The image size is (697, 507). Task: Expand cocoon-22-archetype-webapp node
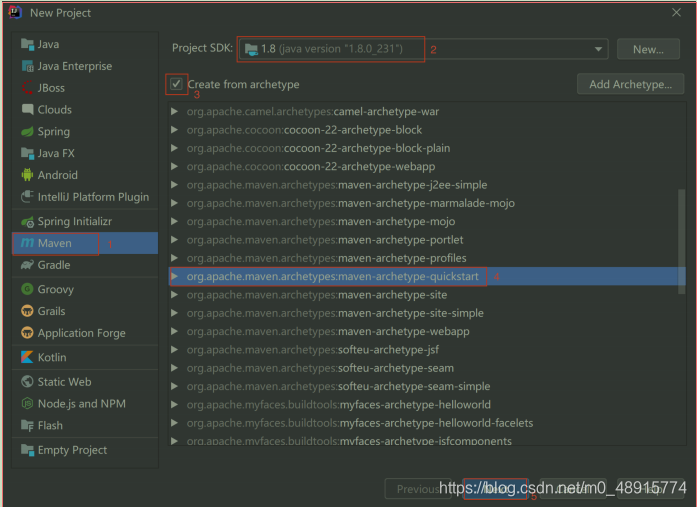point(175,166)
